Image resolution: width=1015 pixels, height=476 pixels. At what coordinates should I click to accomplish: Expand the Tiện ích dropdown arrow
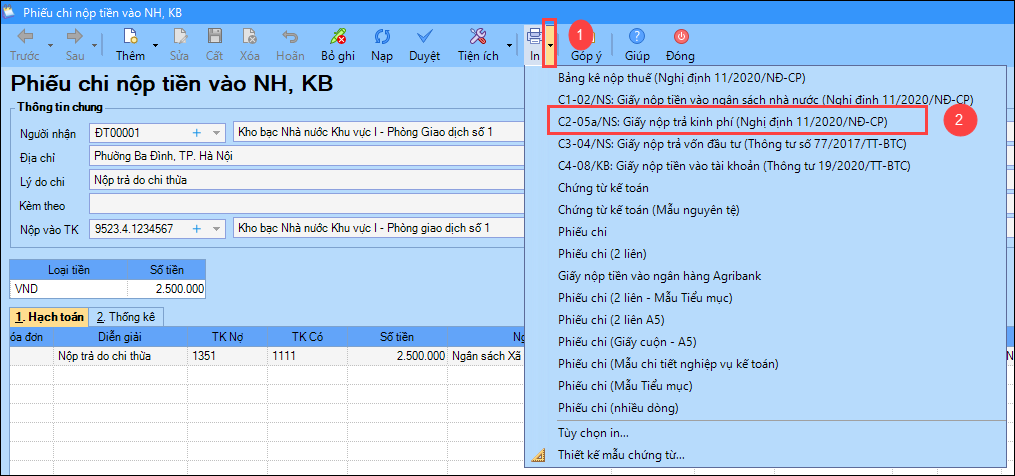(x=509, y=45)
